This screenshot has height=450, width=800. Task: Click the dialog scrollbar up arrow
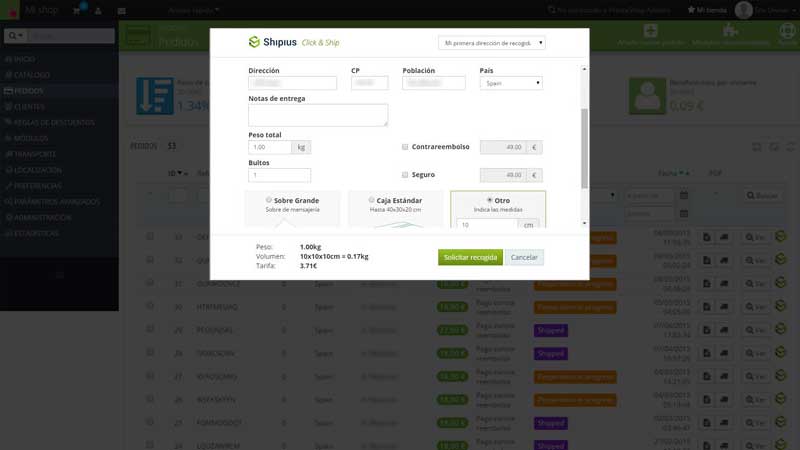click(584, 69)
